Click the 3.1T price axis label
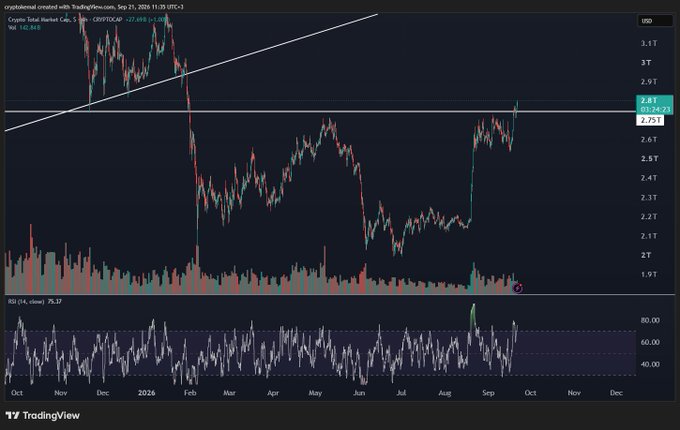Viewport: 680px width, 430px height. pos(649,43)
